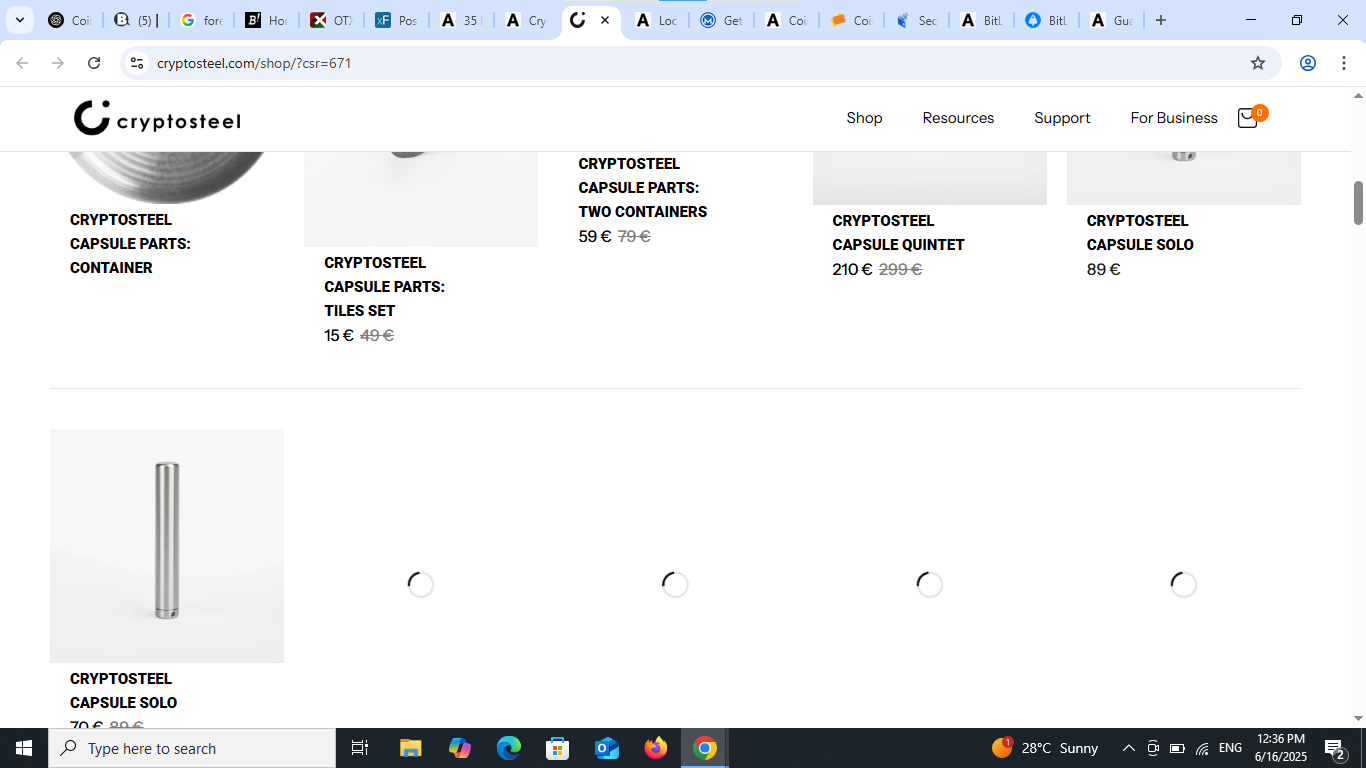Open Microsoft Store from taskbar
The height and width of the screenshot is (768, 1366).
click(558, 748)
